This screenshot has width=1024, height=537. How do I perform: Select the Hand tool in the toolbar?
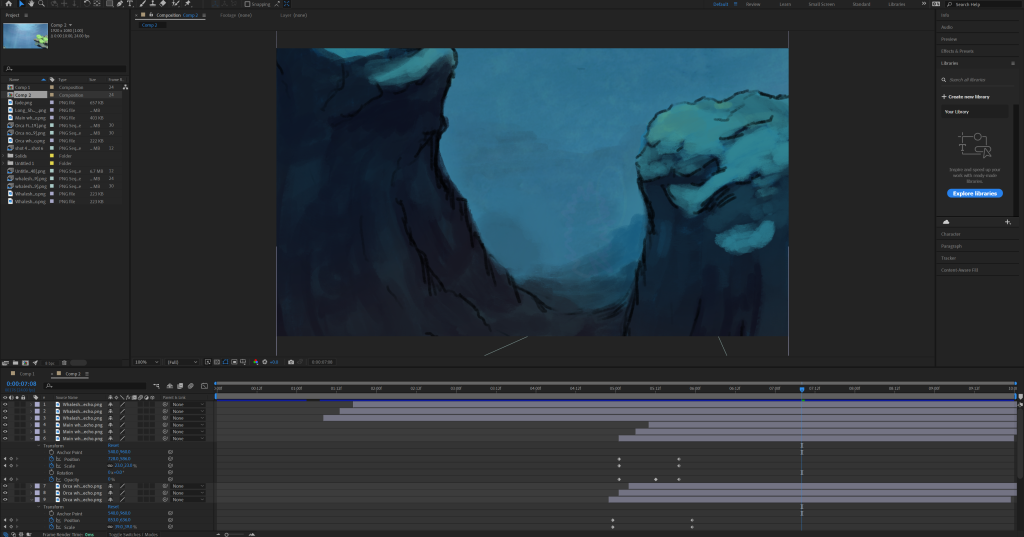[30, 4]
